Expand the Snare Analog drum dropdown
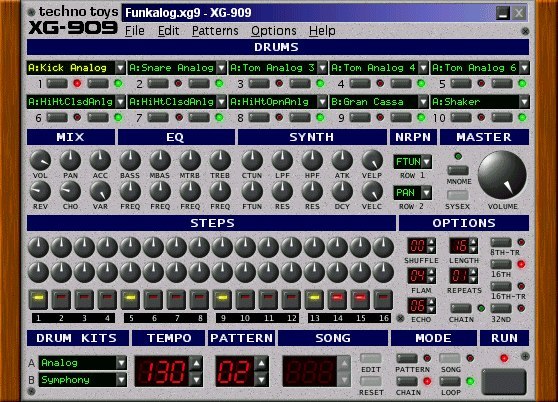Image resolution: width=558 pixels, height=402 pixels. 221,68
